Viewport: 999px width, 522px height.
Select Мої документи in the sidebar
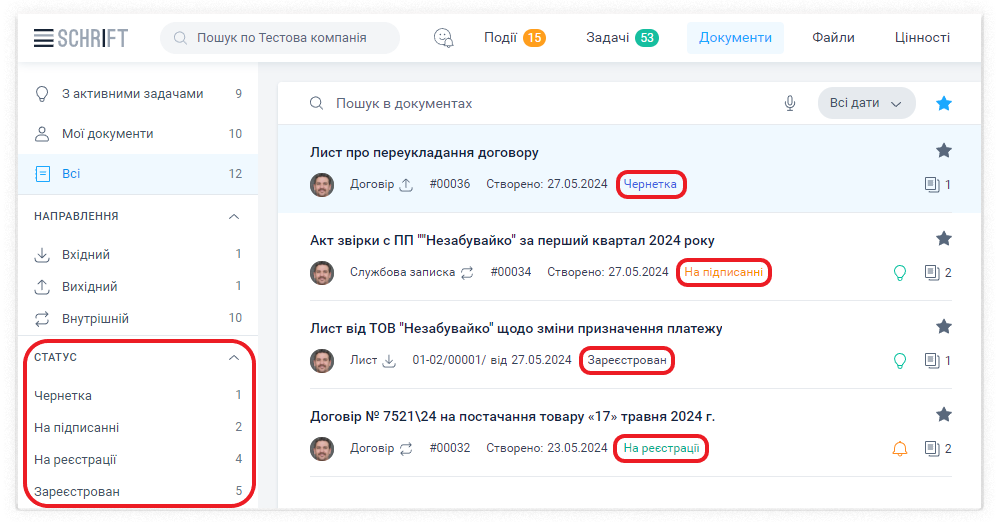(107, 134)
